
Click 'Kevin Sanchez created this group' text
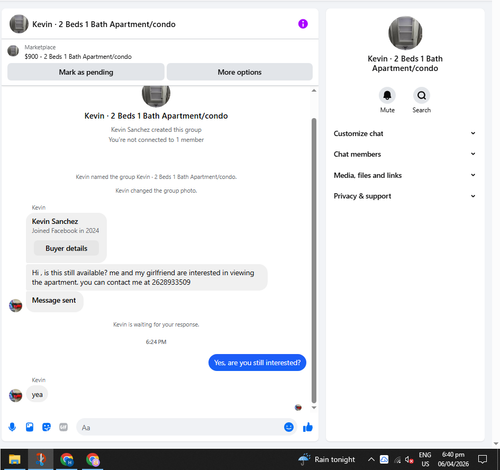click(156, 129)
